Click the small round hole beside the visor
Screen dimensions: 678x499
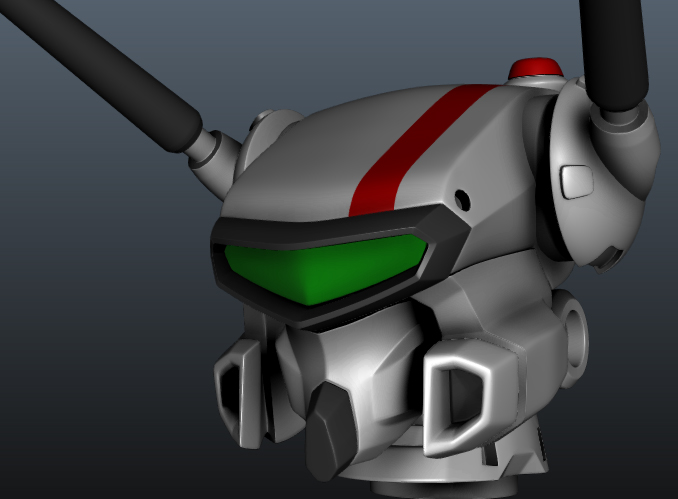point(463,199)
